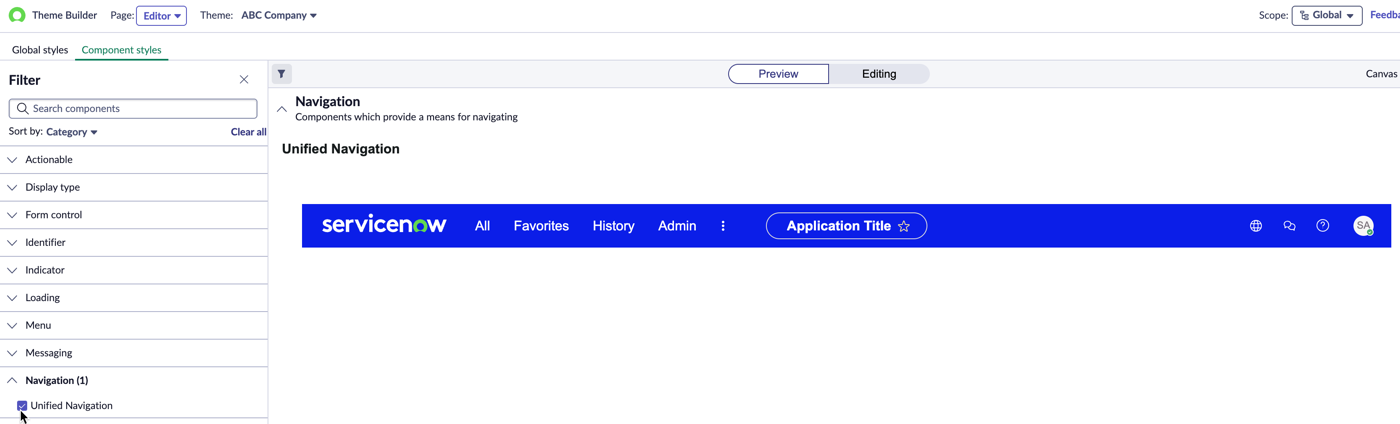Open History in the nav bar
The image size is (1400, 424).
(613, 226)
